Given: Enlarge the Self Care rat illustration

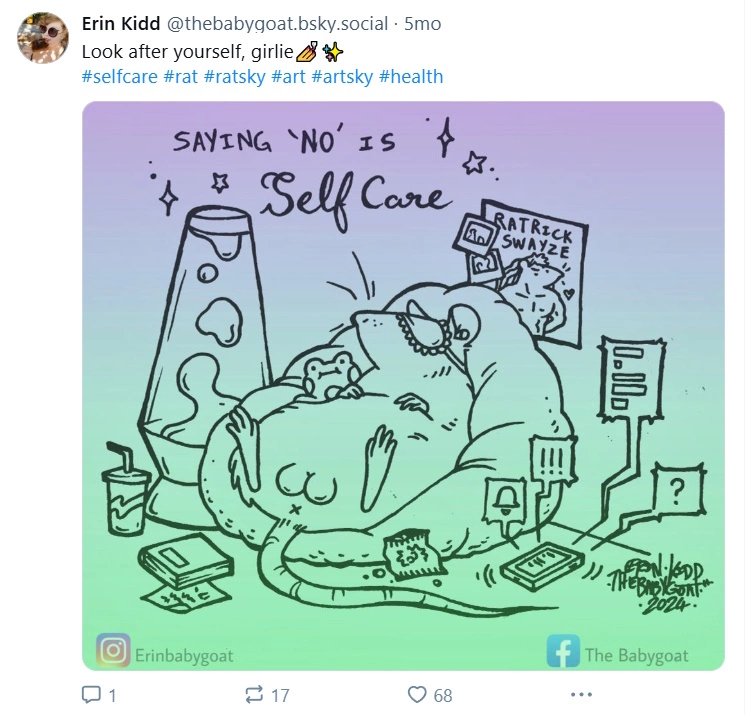Looking at the screenshot, I should pos(403,386).
